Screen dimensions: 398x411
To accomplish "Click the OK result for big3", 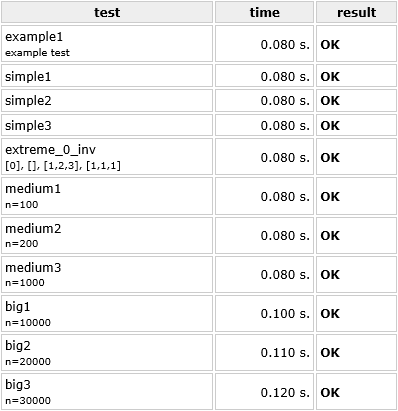I will 330,392.
